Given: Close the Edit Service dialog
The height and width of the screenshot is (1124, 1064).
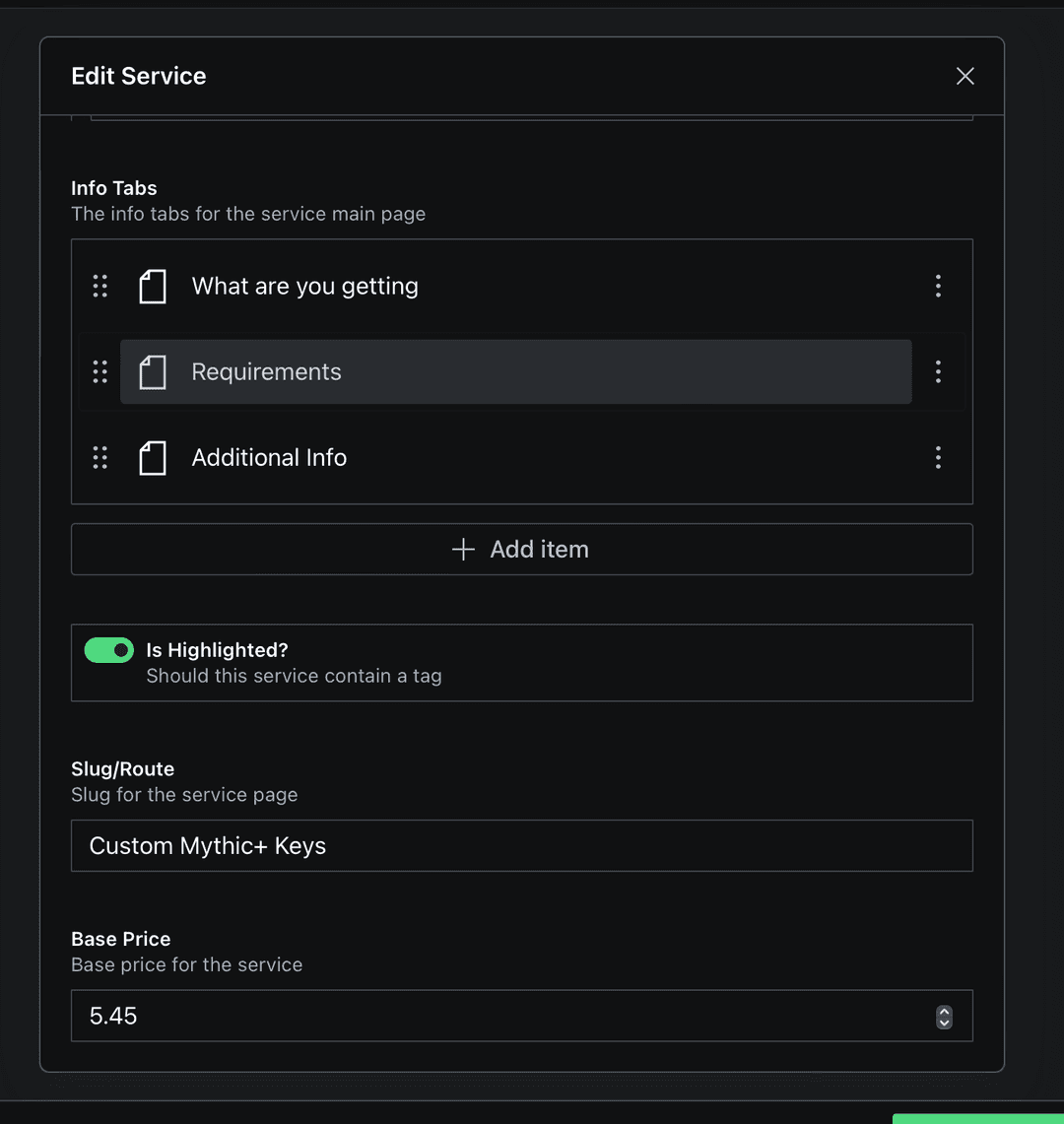Looking at the screenshot, I should coord(965,76).
